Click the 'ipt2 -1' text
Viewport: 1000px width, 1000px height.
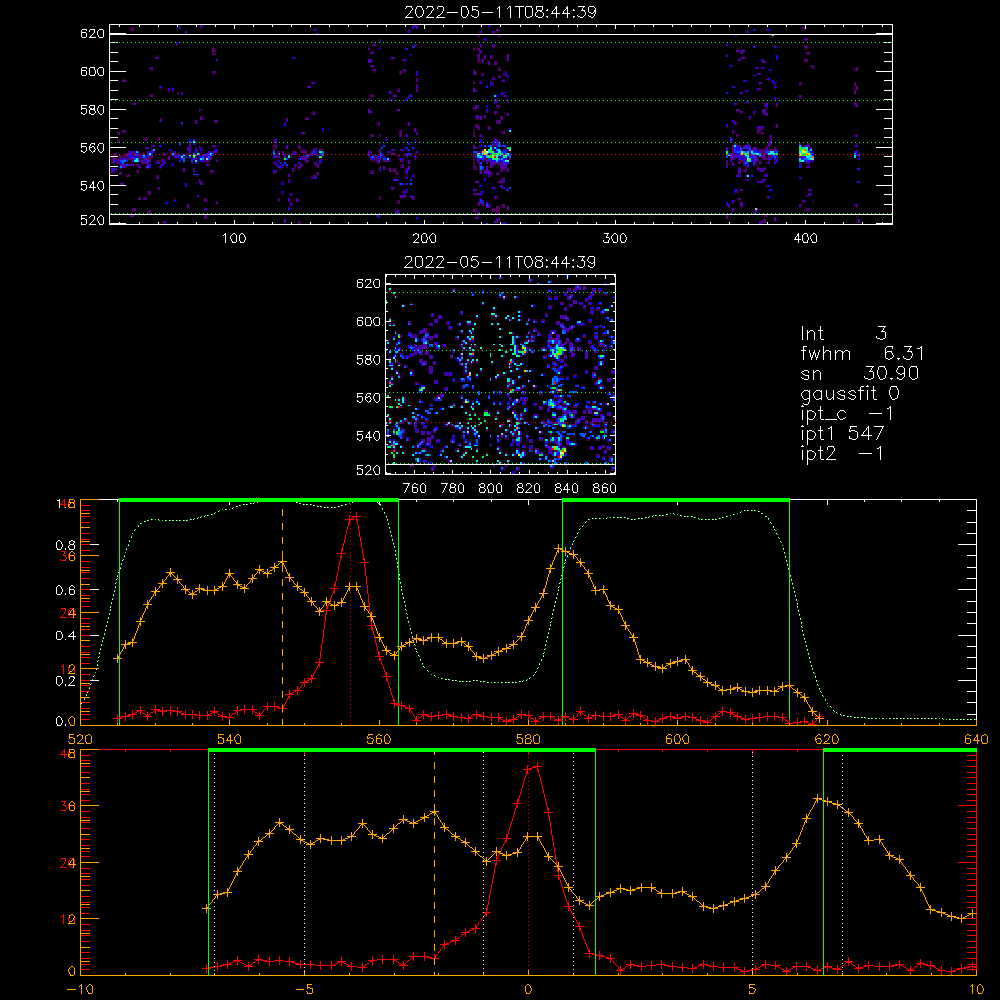(x=841, y=453)
